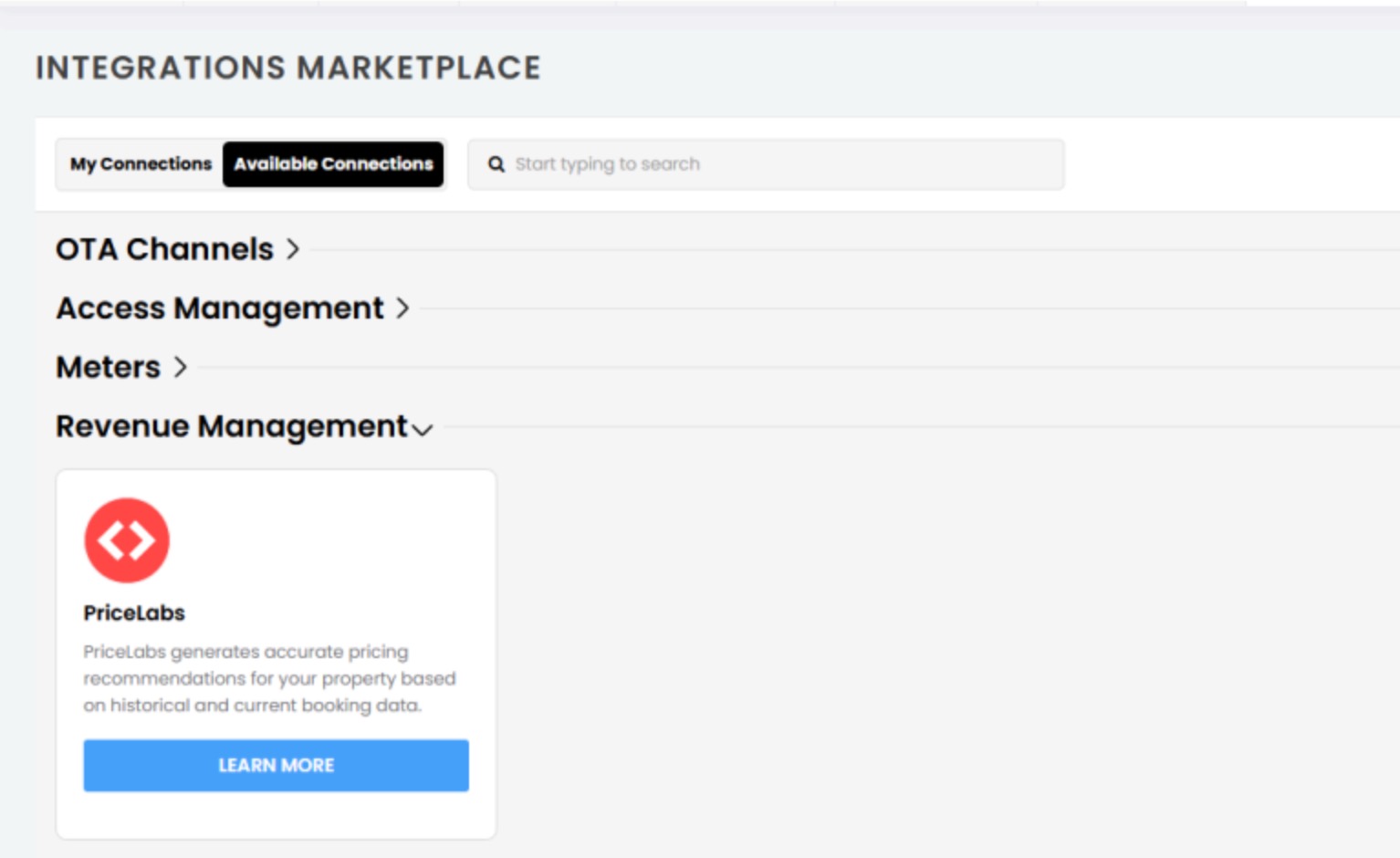Click the OTA Channels heading text
This screenshot has height=858, width=1400.
(164, 249)
